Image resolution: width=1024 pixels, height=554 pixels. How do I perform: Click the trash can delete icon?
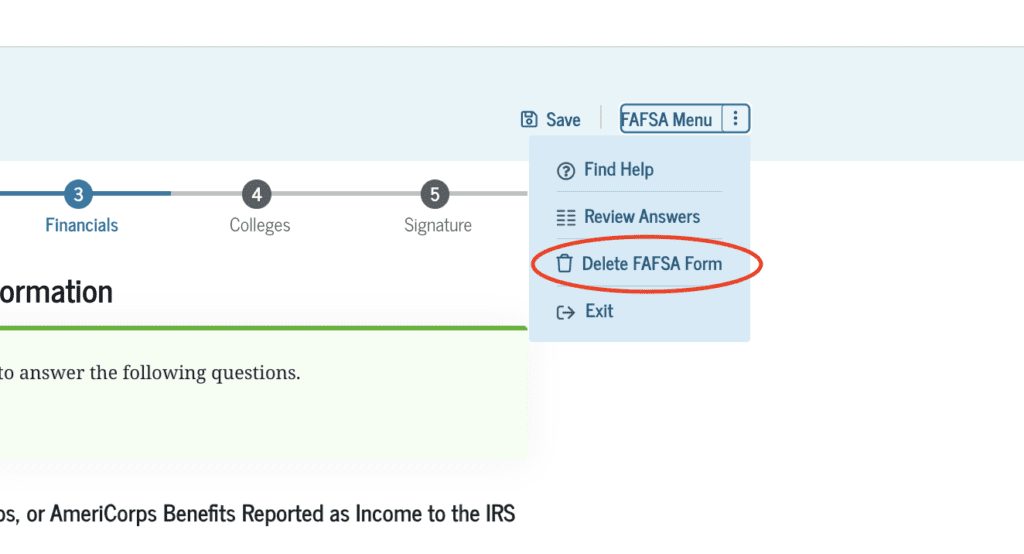click(565, 264)
